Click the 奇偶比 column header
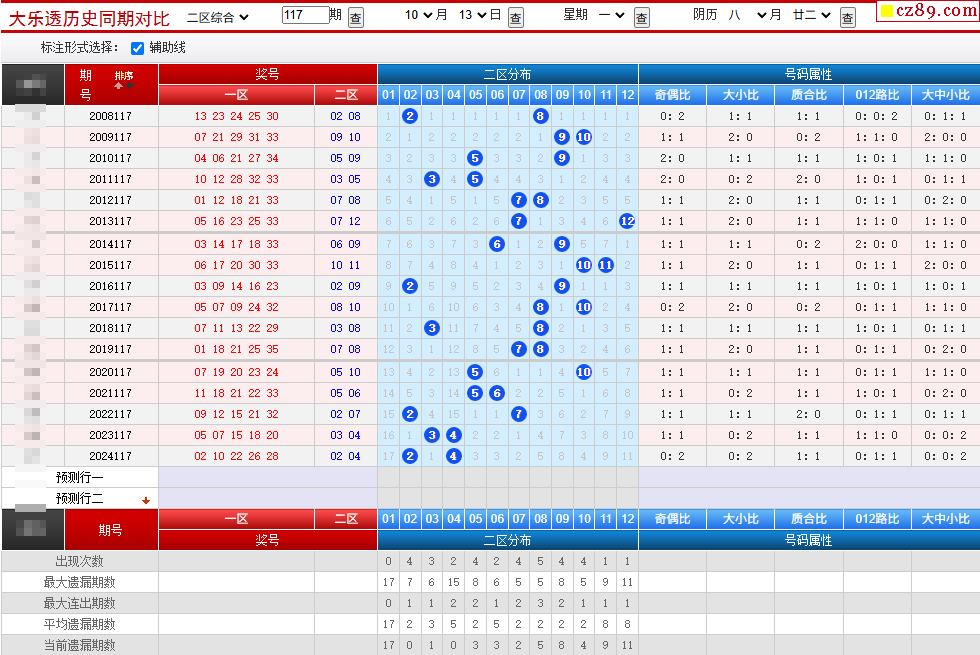Image resolution: width=980 pixels, height=655 pixels. pyautogui.click(x=672, y=95)
